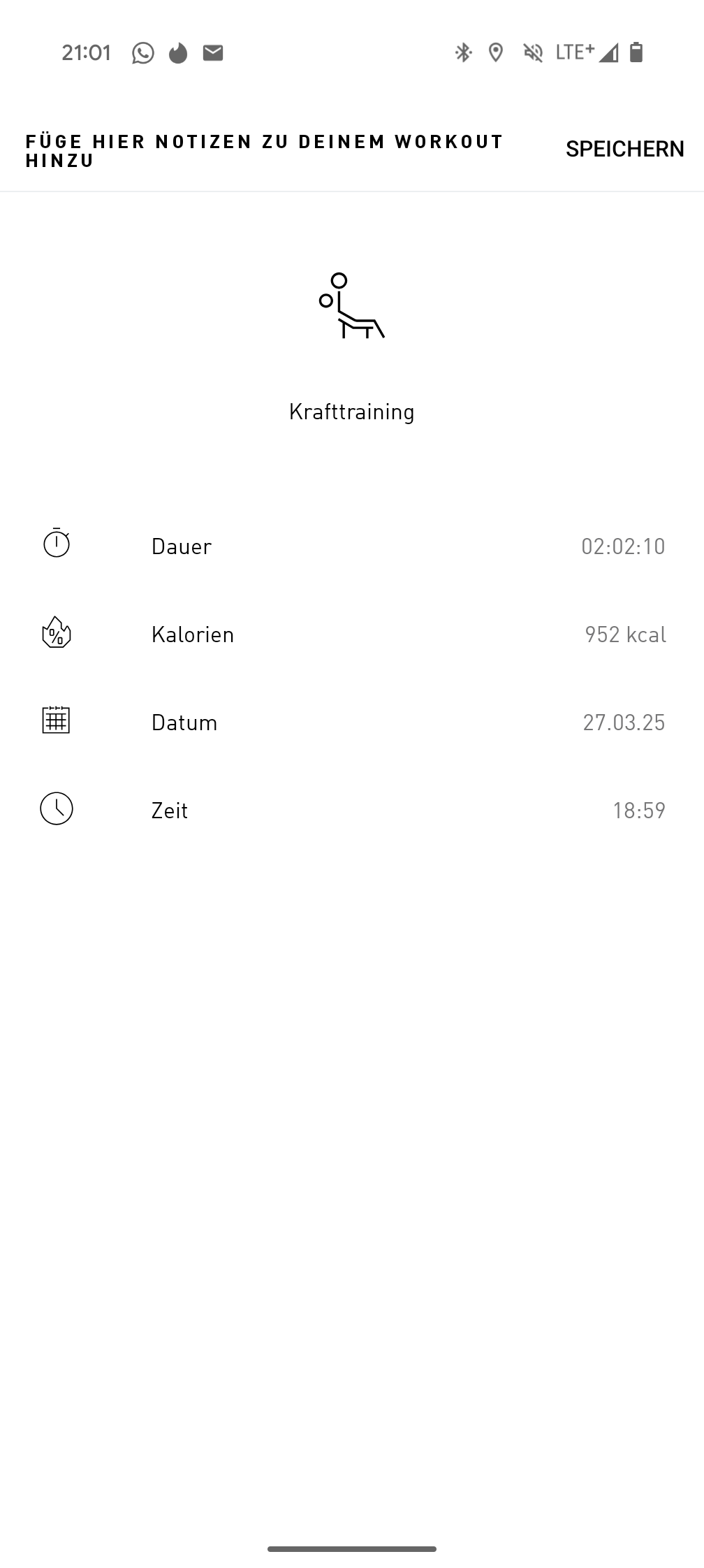The image size is (704, 1568).
Task: Tap the Krafttraining bench press icon
Action: point(352,305)
